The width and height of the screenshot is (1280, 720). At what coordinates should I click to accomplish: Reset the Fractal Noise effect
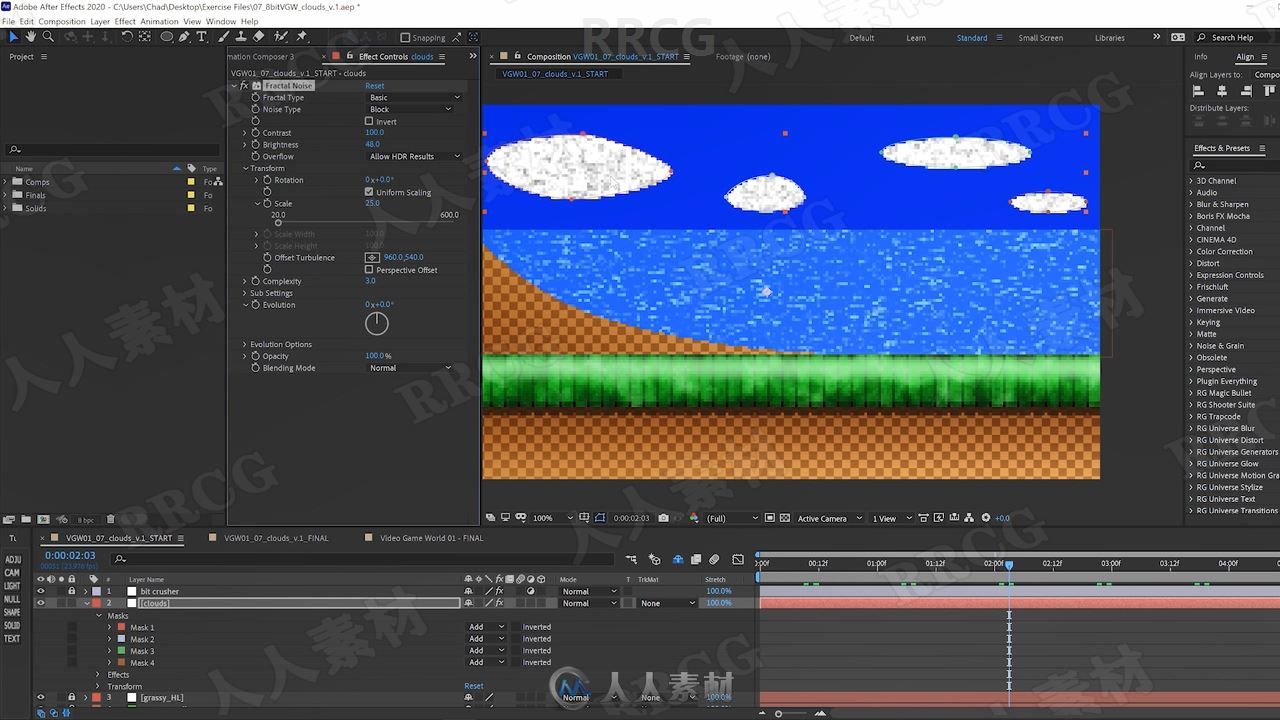[x=374, y=86]
